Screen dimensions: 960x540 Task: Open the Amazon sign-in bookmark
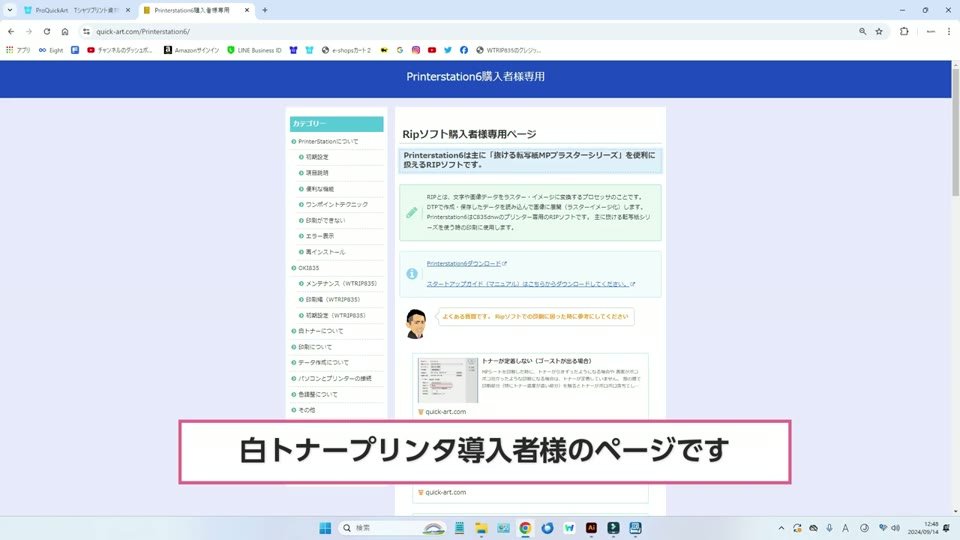point(191,50)
